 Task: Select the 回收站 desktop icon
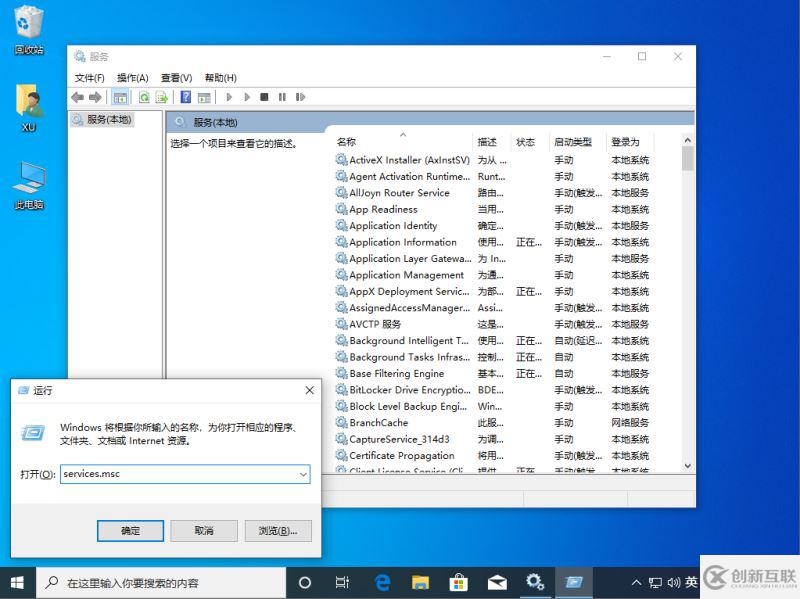tap(28, 29)
